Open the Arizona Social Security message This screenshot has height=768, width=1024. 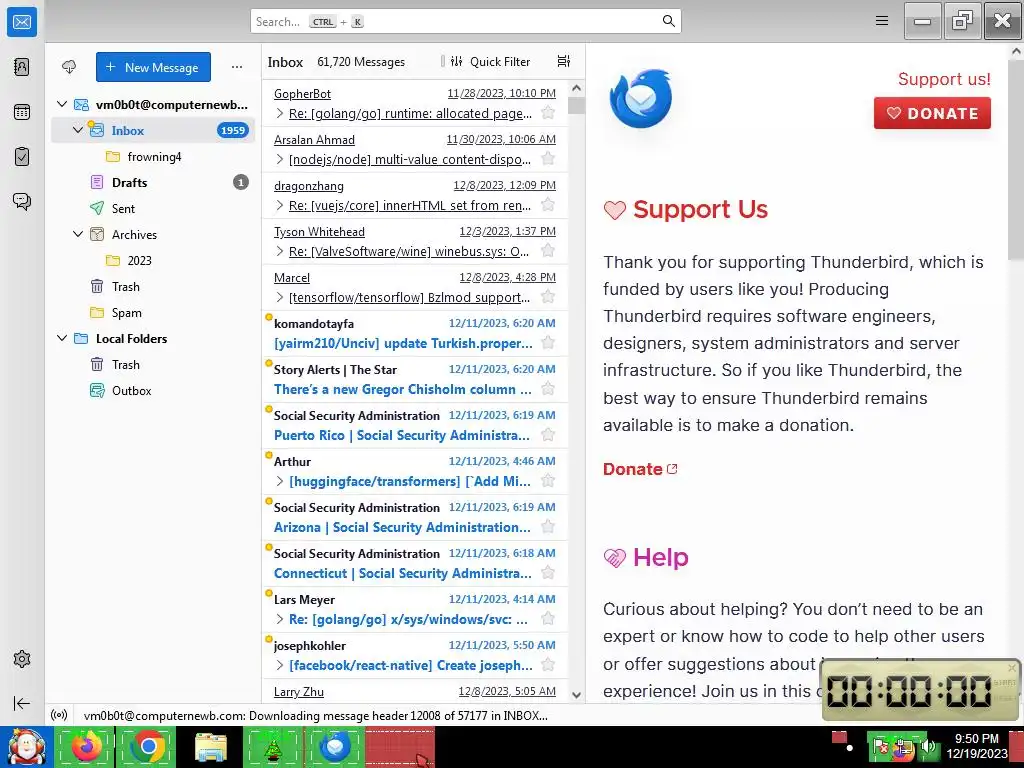415,517
